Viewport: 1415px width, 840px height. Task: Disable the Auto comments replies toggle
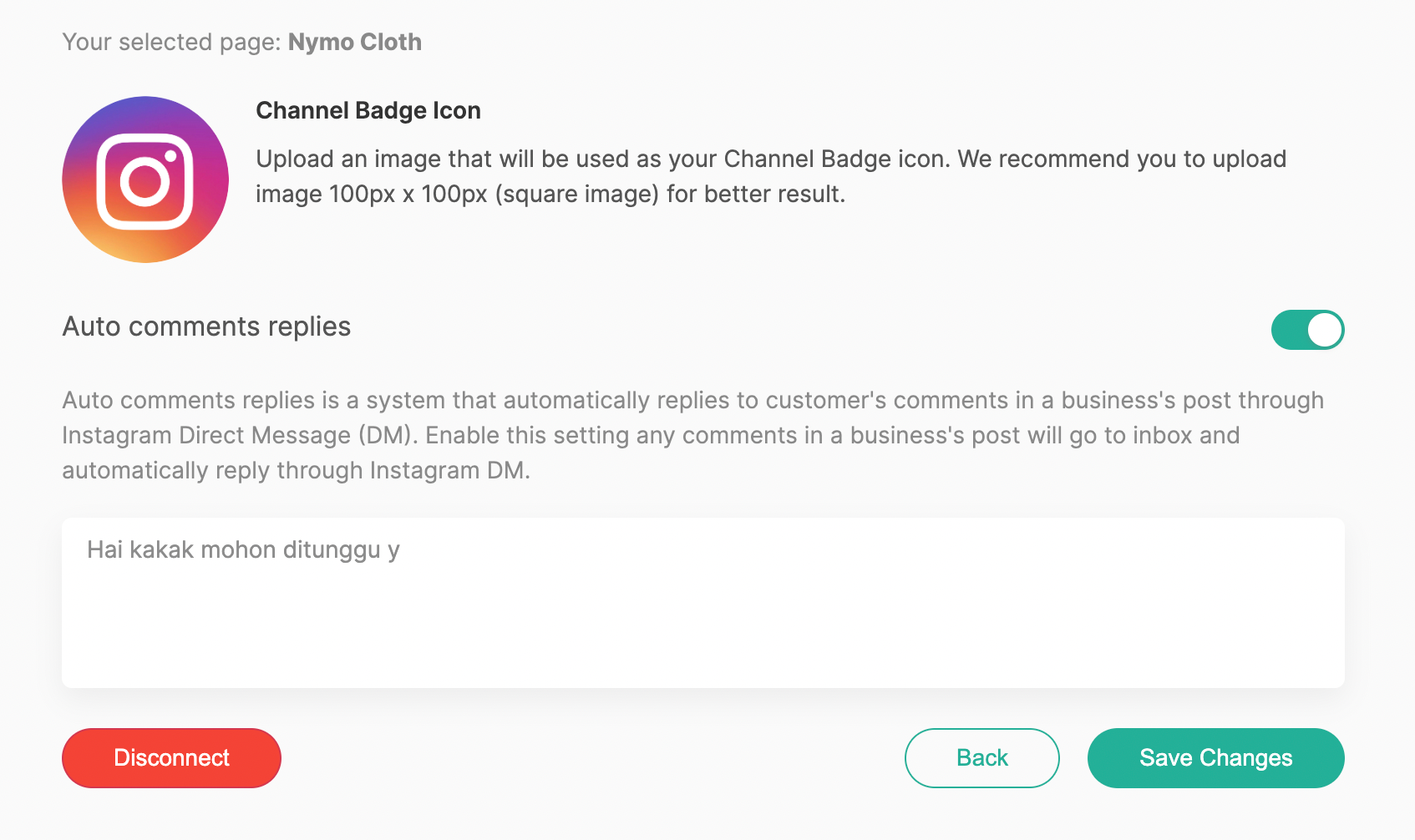coord(1307,330)
